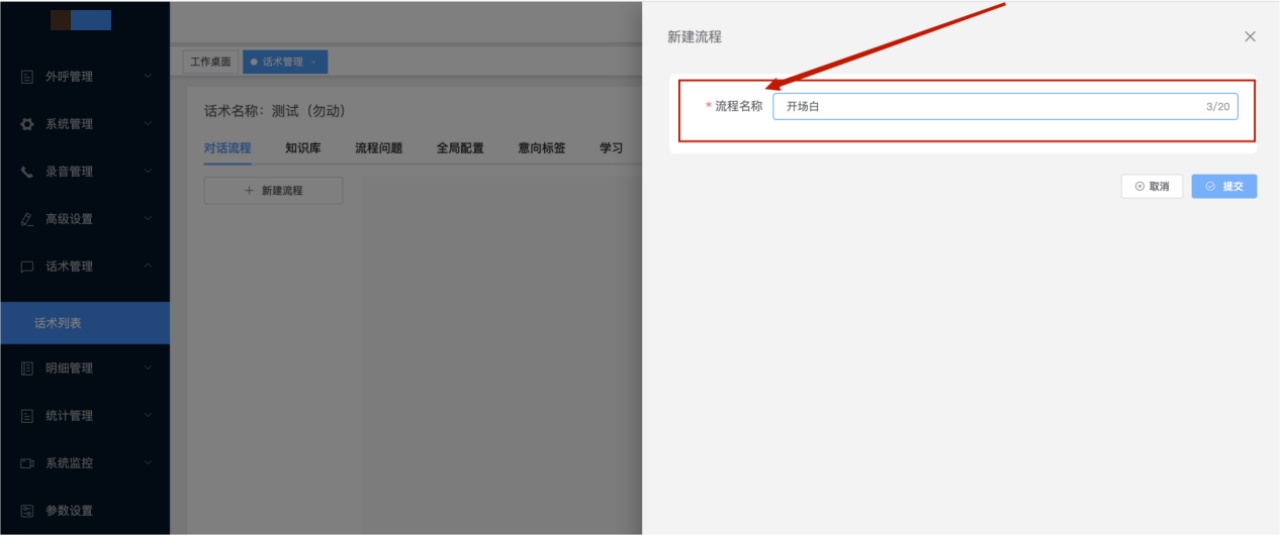Close the 新建流程 dialog with X
Screen dimensions: 1280x535
pyautogui.click(x=1250, y=36)
